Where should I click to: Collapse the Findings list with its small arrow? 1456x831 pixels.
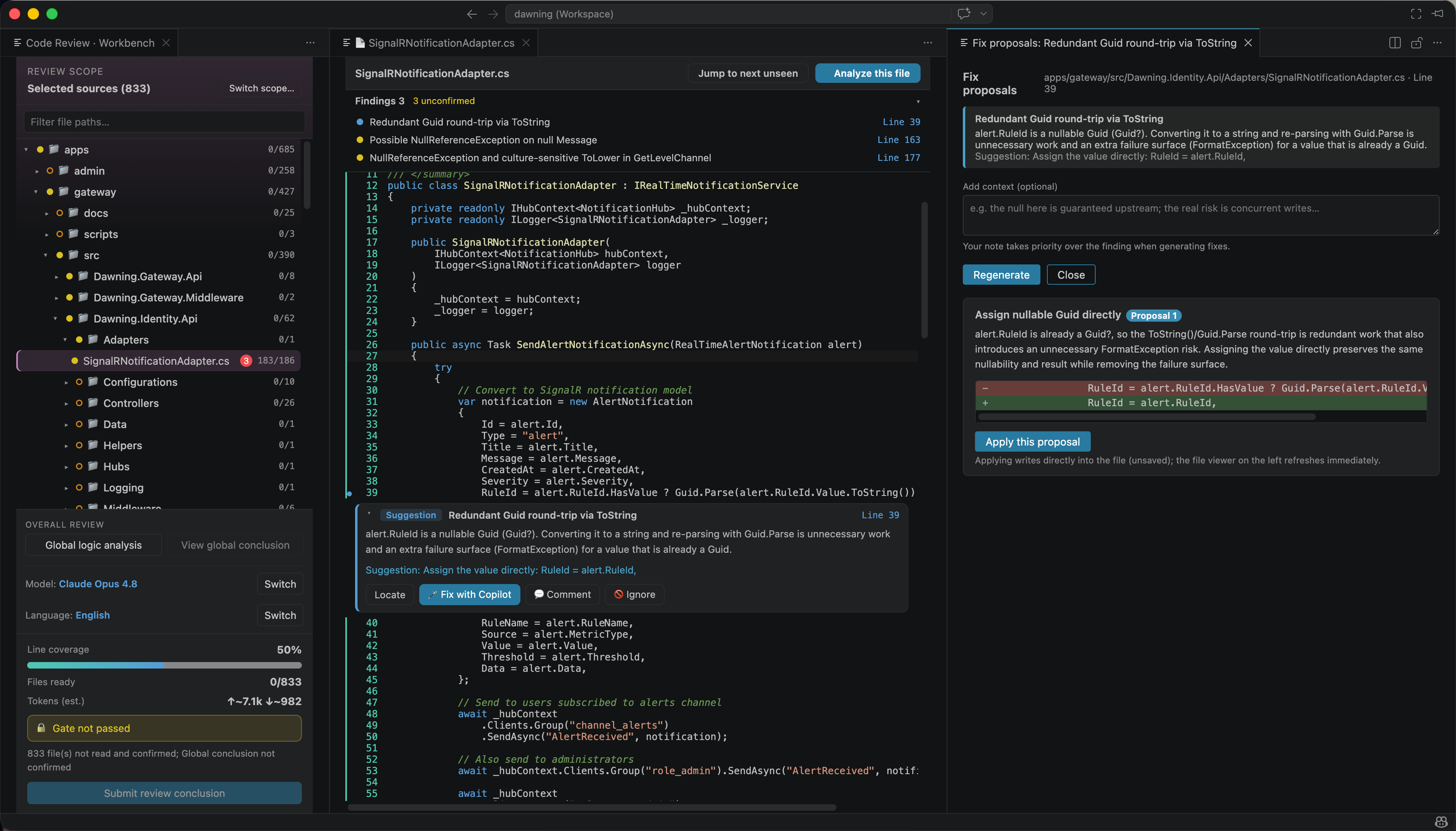918,102
